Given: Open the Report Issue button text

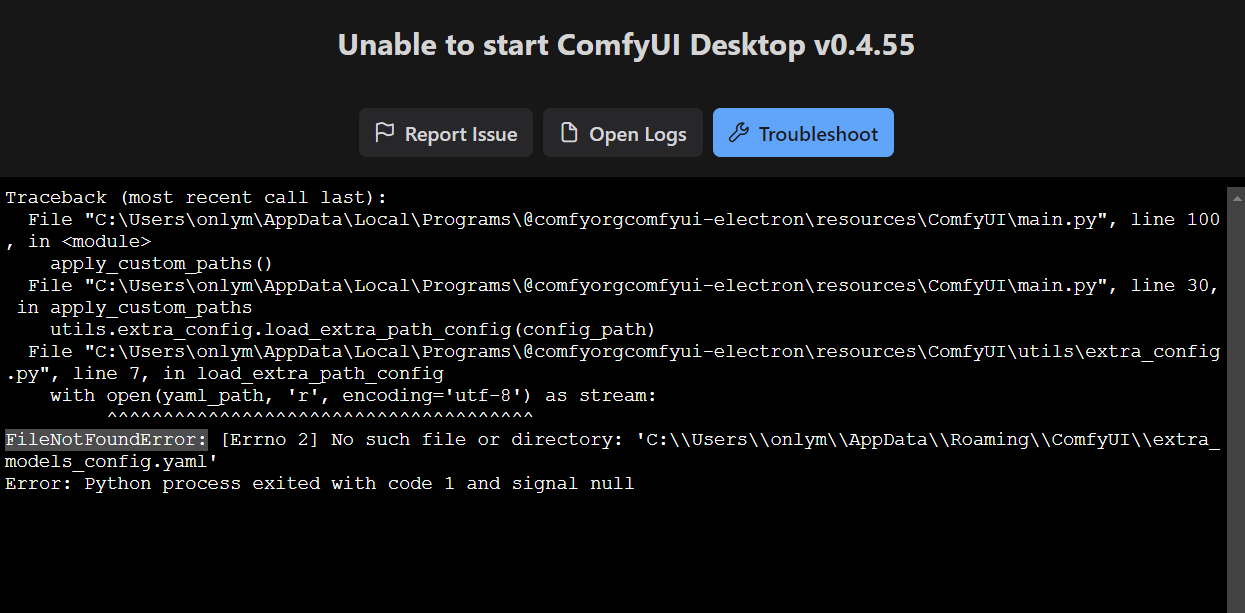Looking at the screenshot, I should [461, 134].
